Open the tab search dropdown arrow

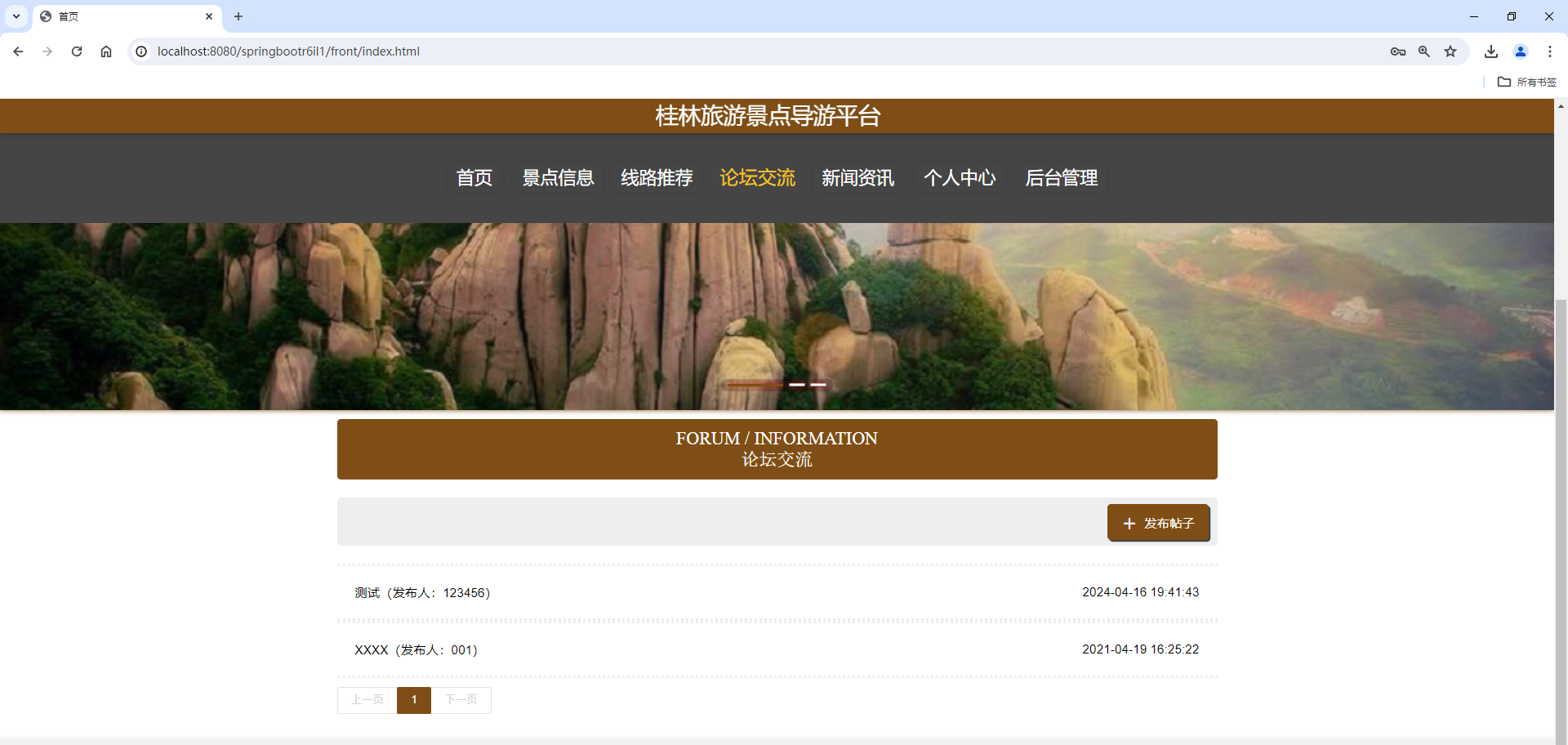point(16,16)
